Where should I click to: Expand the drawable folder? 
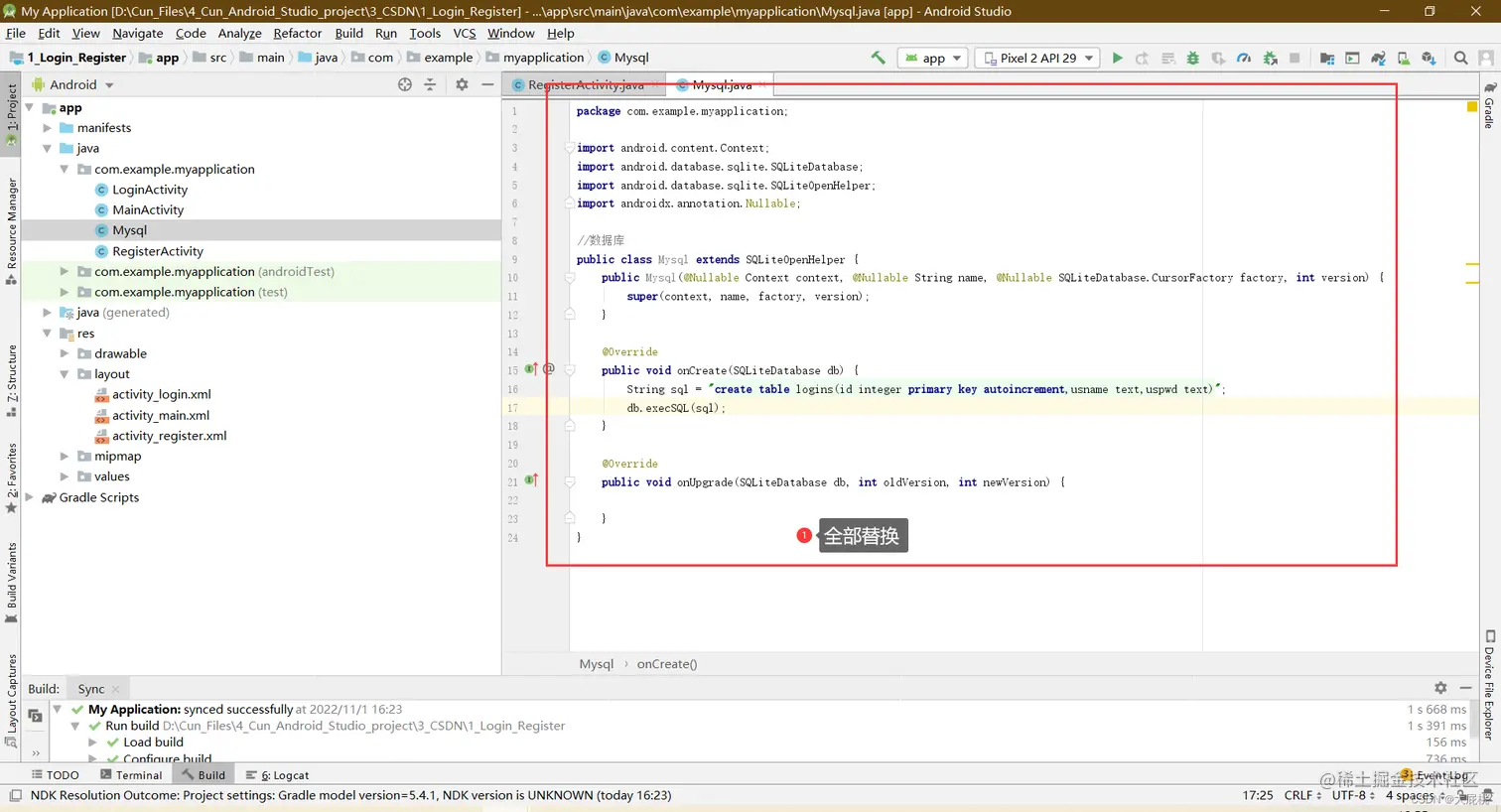click(65, 353)
